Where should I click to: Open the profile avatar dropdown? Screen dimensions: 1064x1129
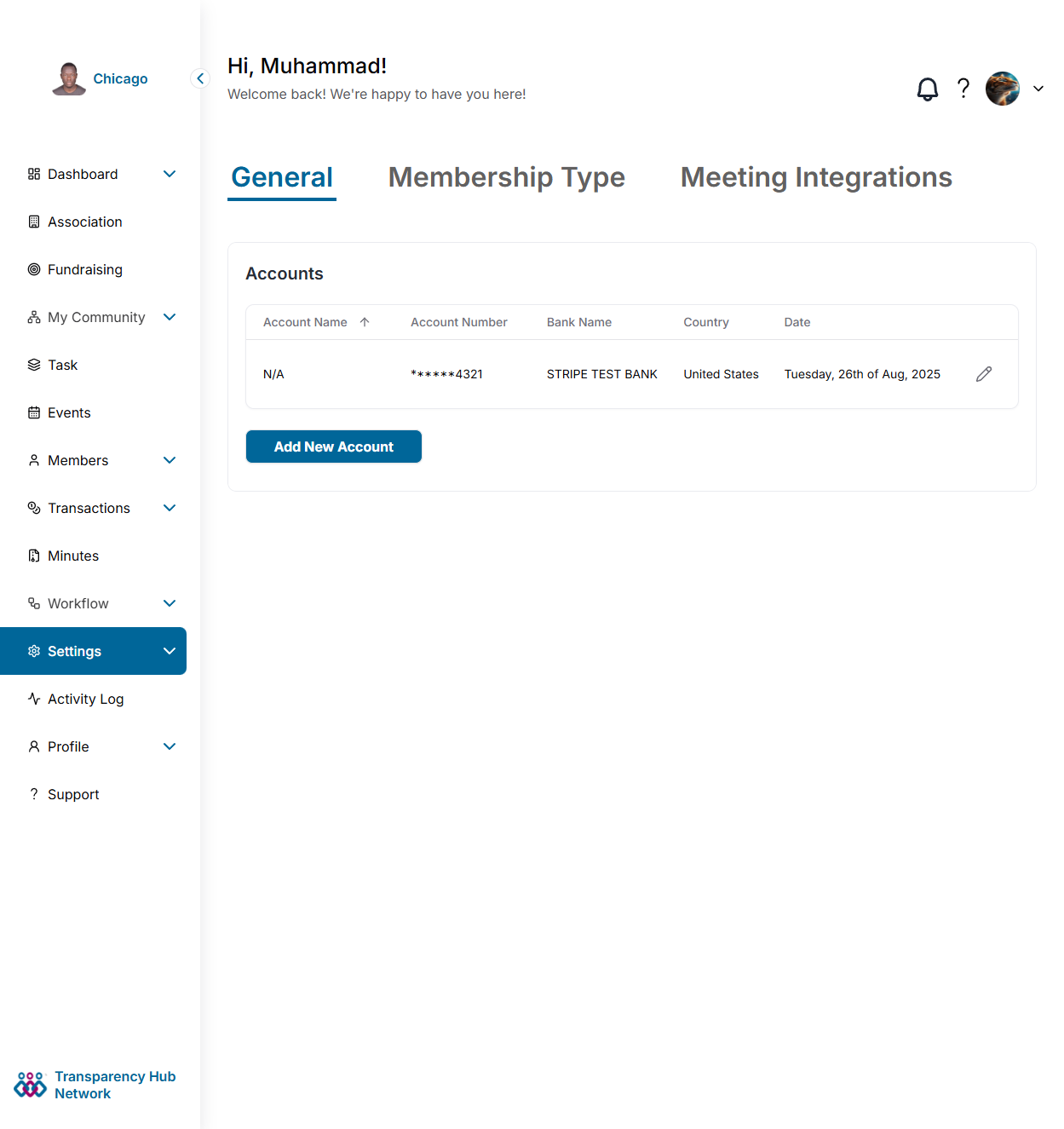[x=1003, y=88]
